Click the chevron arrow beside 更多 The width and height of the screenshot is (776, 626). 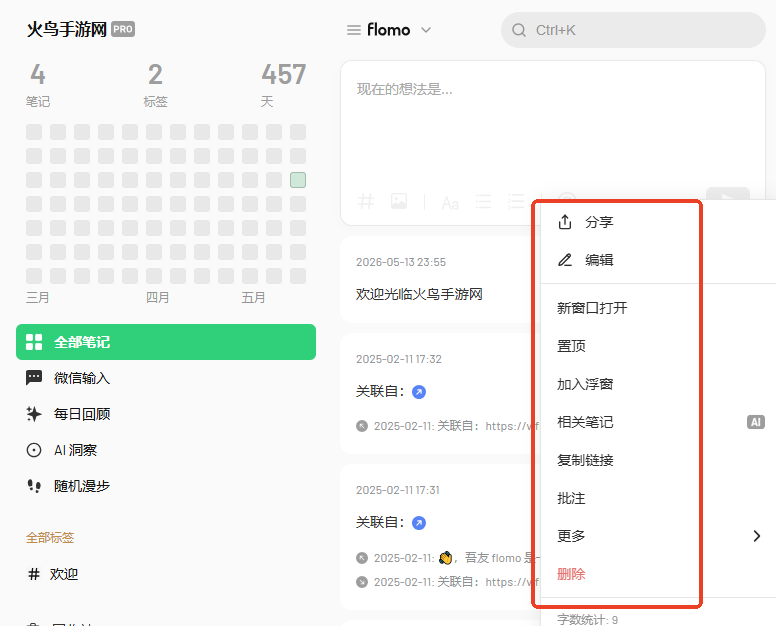click(x=756, y=536)
